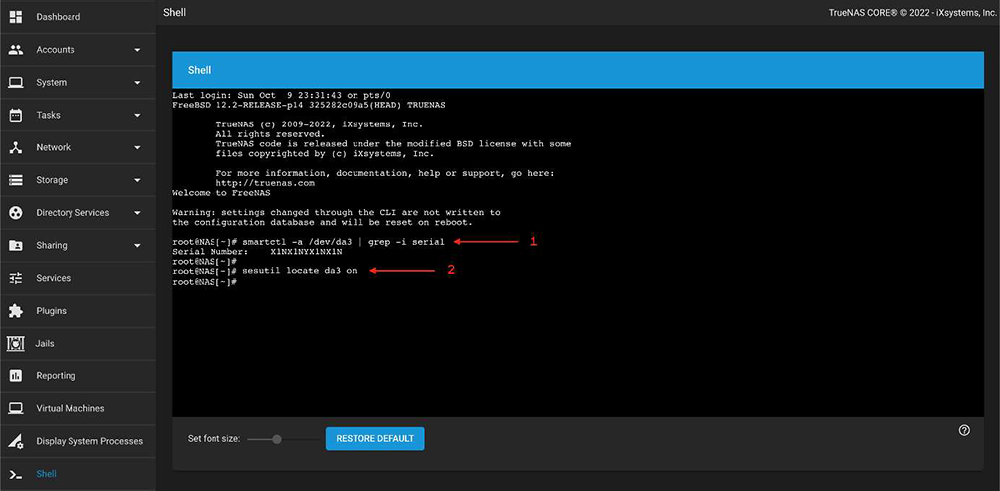Click the Dashboard grid icon
Viewport: 1000px width, 491px height.
click(x=16, y=17)
